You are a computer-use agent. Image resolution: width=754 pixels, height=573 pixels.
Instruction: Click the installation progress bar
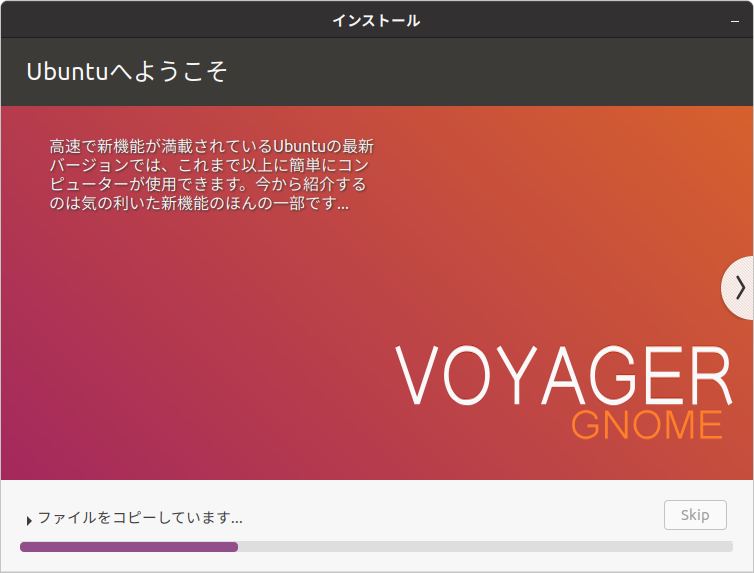(x=376, y=547)
